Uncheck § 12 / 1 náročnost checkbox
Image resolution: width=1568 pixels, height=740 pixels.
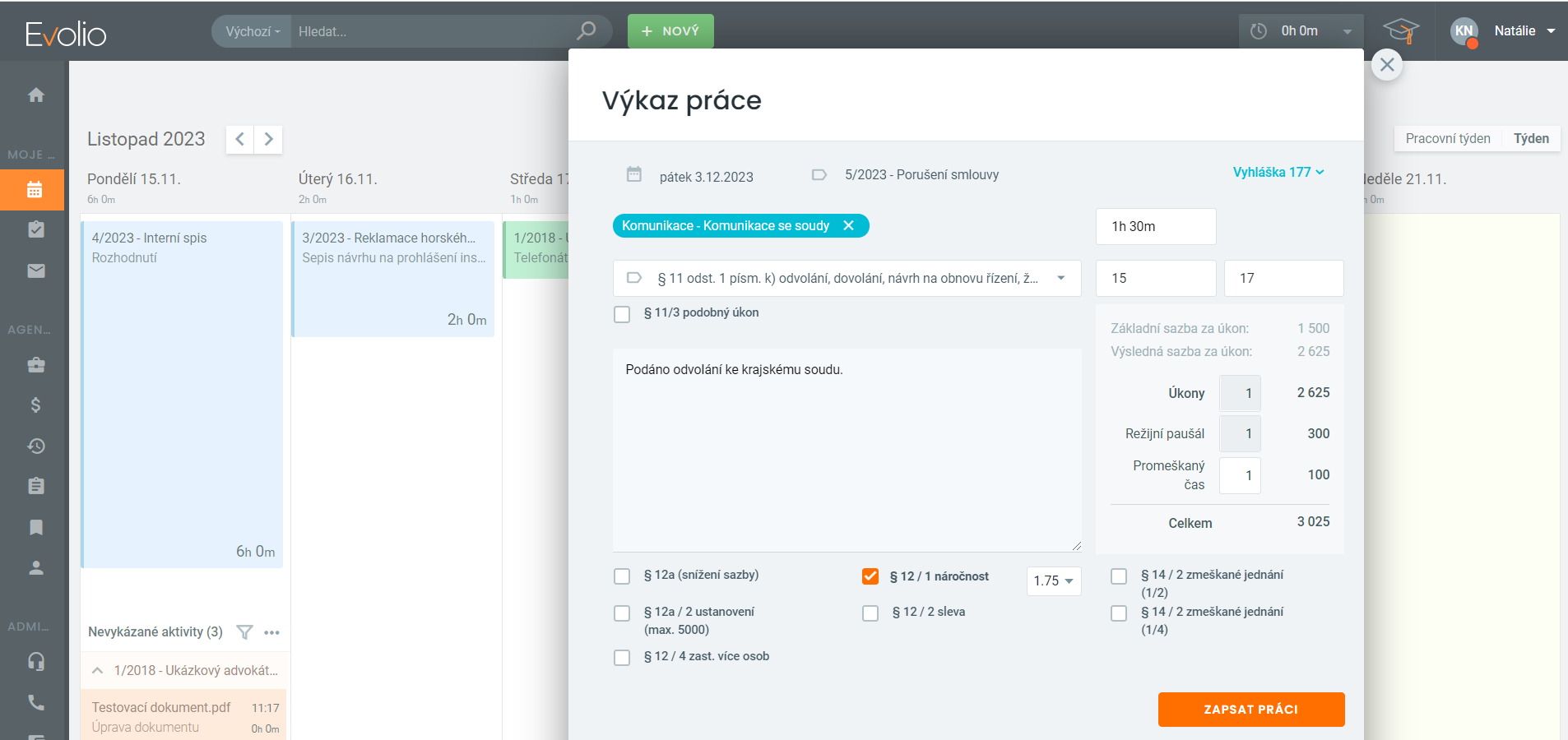[870, 576]
